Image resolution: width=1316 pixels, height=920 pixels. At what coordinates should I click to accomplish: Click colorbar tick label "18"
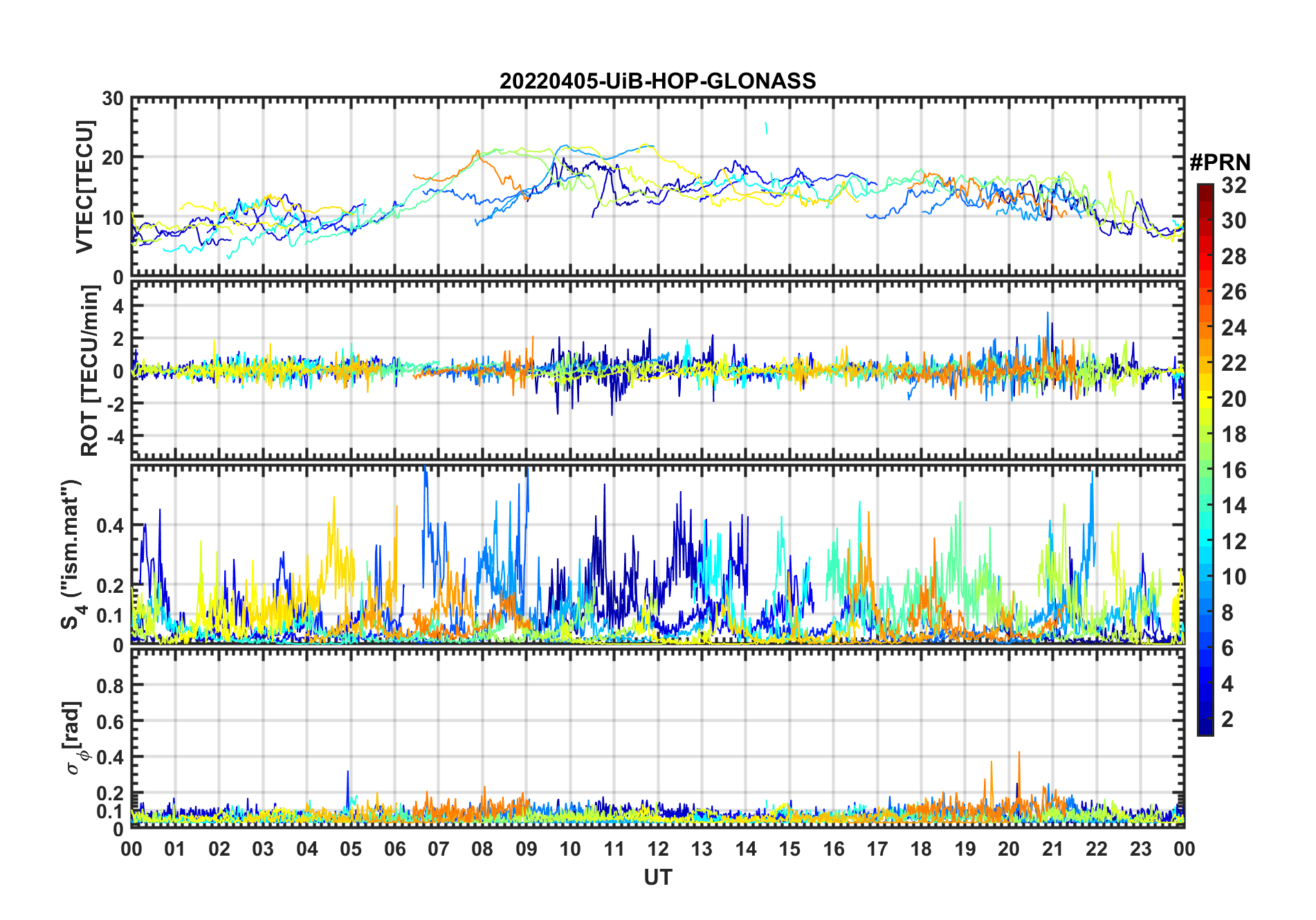[1234, 434]
